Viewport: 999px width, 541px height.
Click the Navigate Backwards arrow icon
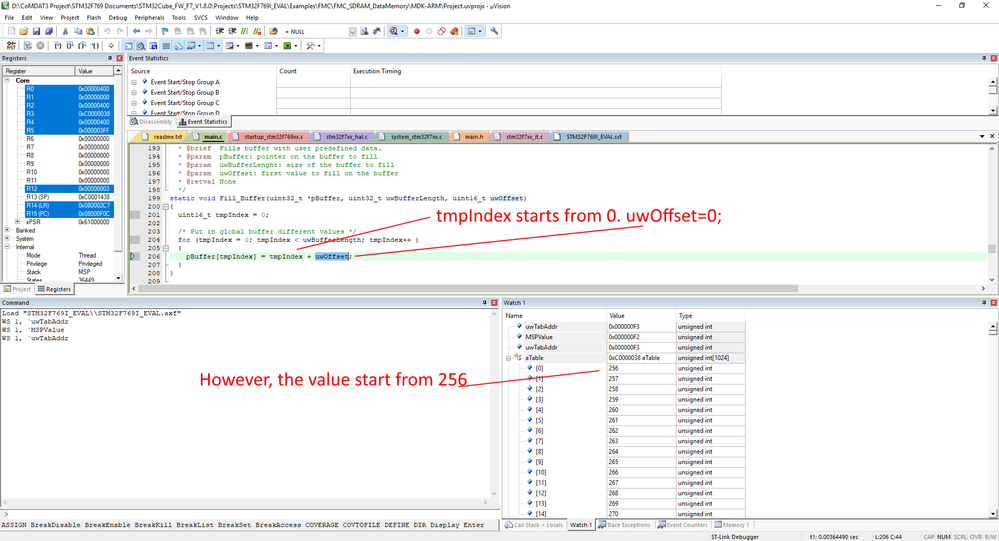point(136,31)
